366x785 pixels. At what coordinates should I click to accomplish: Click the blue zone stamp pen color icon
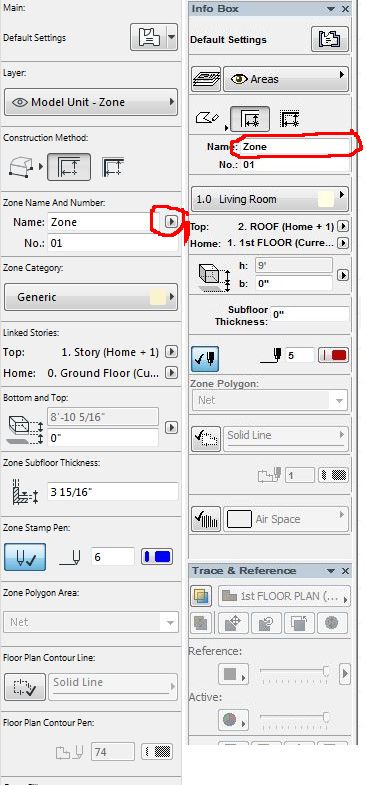(157, 557)
